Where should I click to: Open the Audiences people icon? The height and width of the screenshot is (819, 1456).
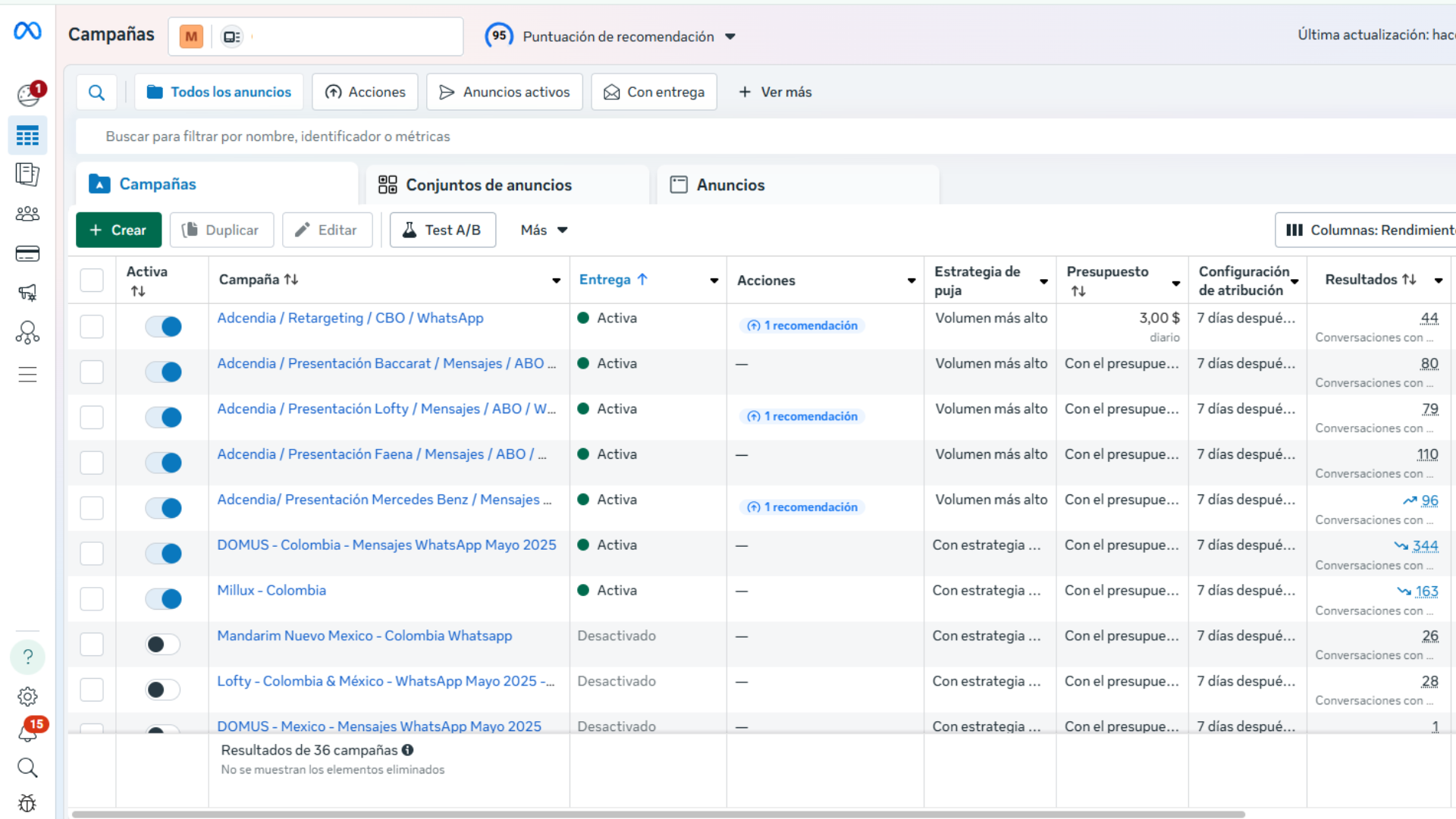tap(27, 214)
